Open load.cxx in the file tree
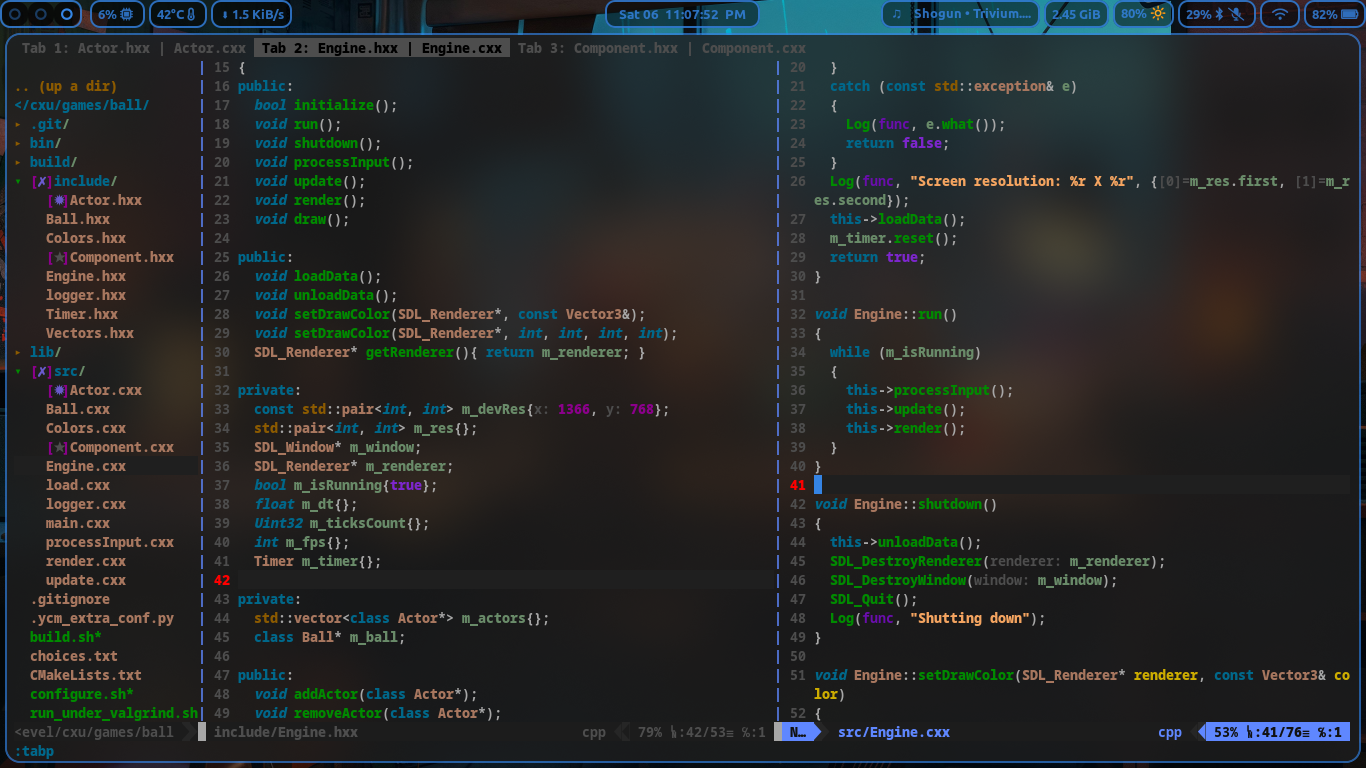Image resolution: width=1366 pixels, height=768 pixels. click(78, 485)
